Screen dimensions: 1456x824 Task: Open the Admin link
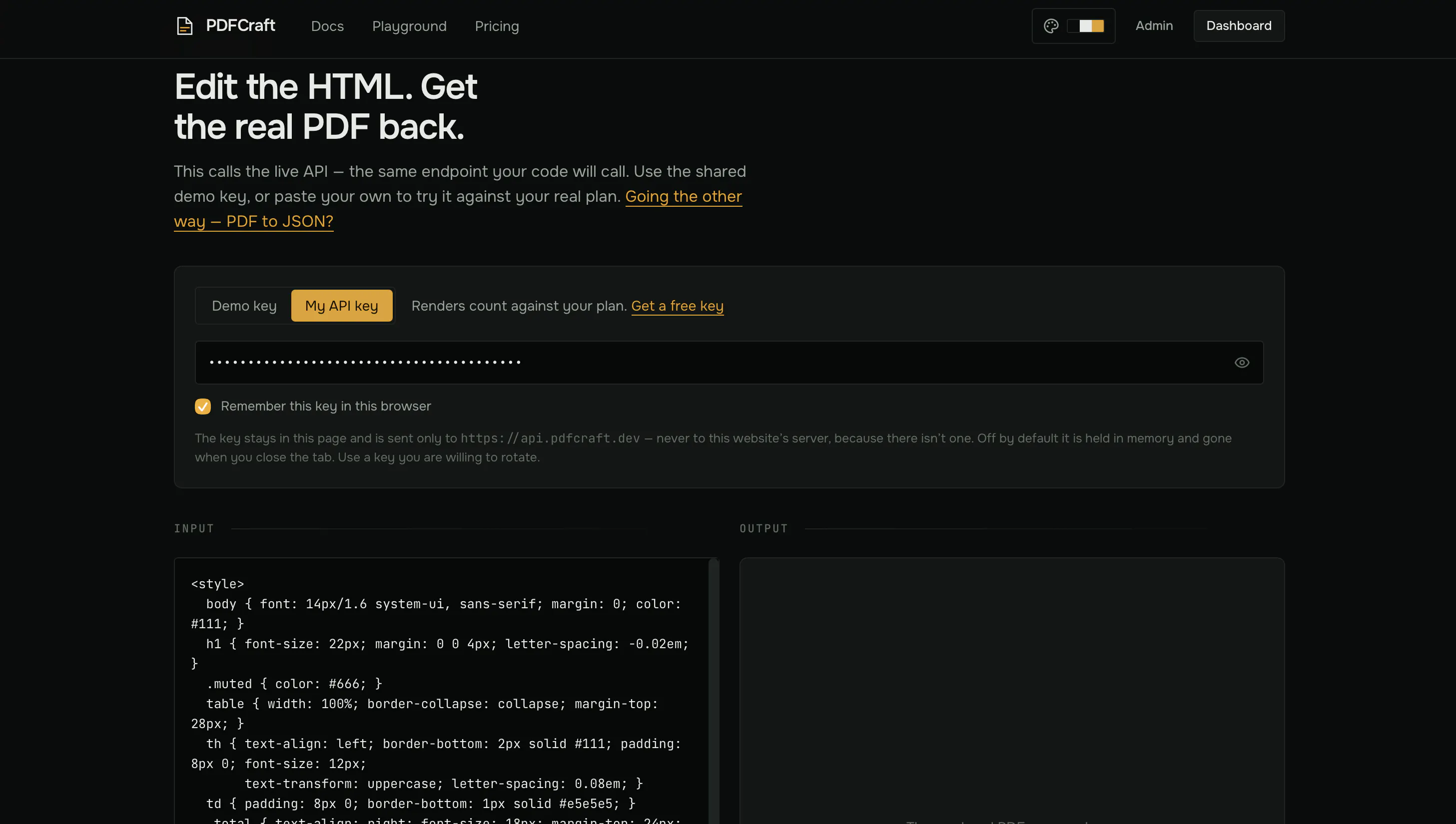pyautogui.click(x=1154, y=26)
